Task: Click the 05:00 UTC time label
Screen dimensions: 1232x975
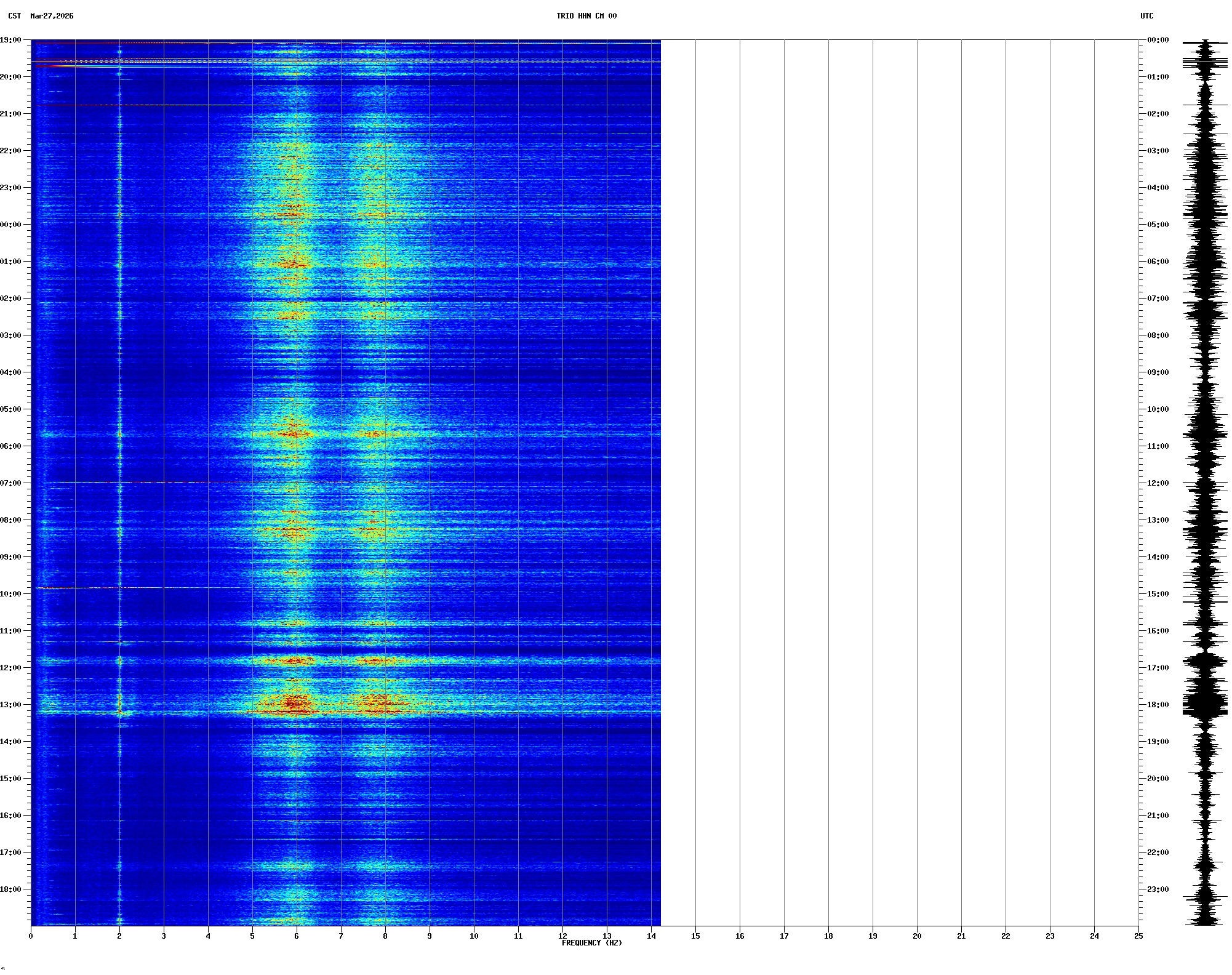Action: click(1158, 225)
